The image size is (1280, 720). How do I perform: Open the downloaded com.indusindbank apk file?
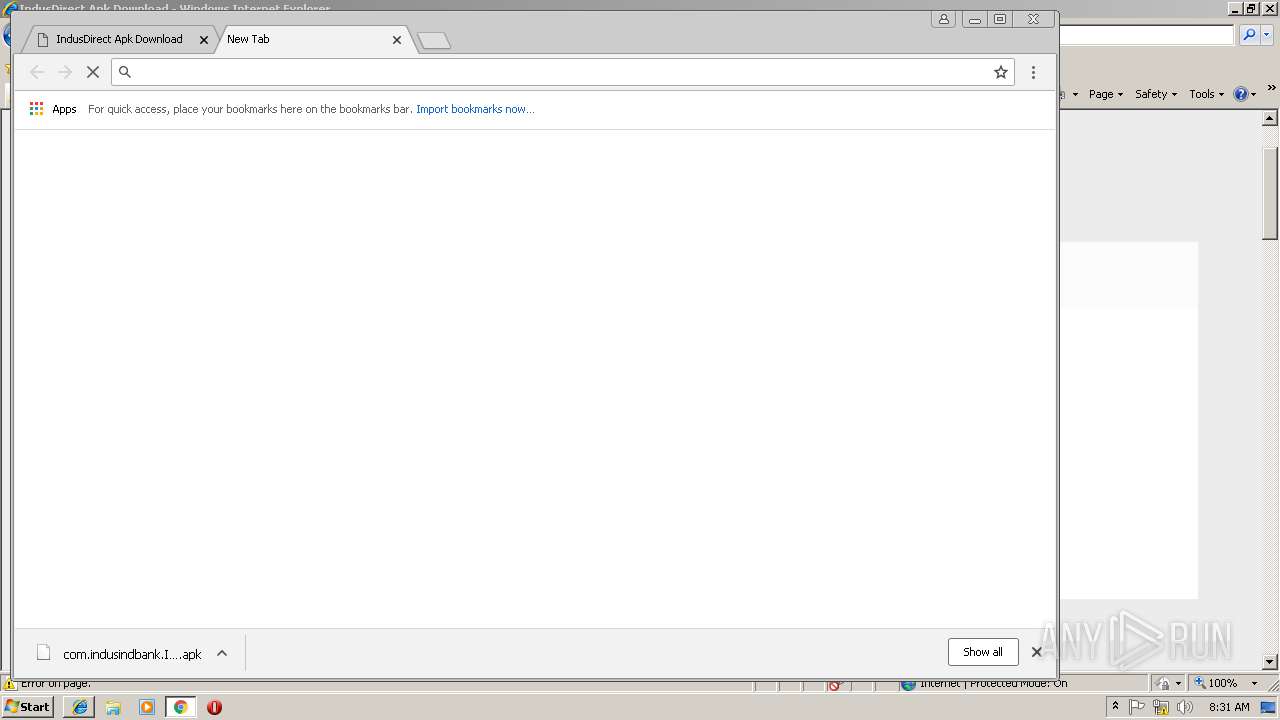[119, 654]
